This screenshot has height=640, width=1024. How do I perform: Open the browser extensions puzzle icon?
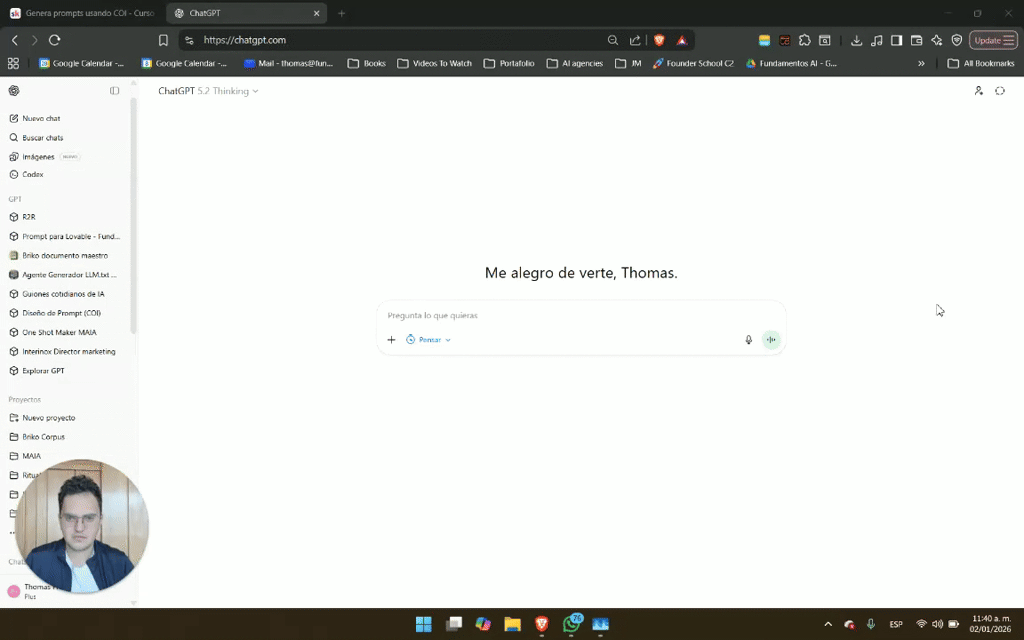click(805, 40)
